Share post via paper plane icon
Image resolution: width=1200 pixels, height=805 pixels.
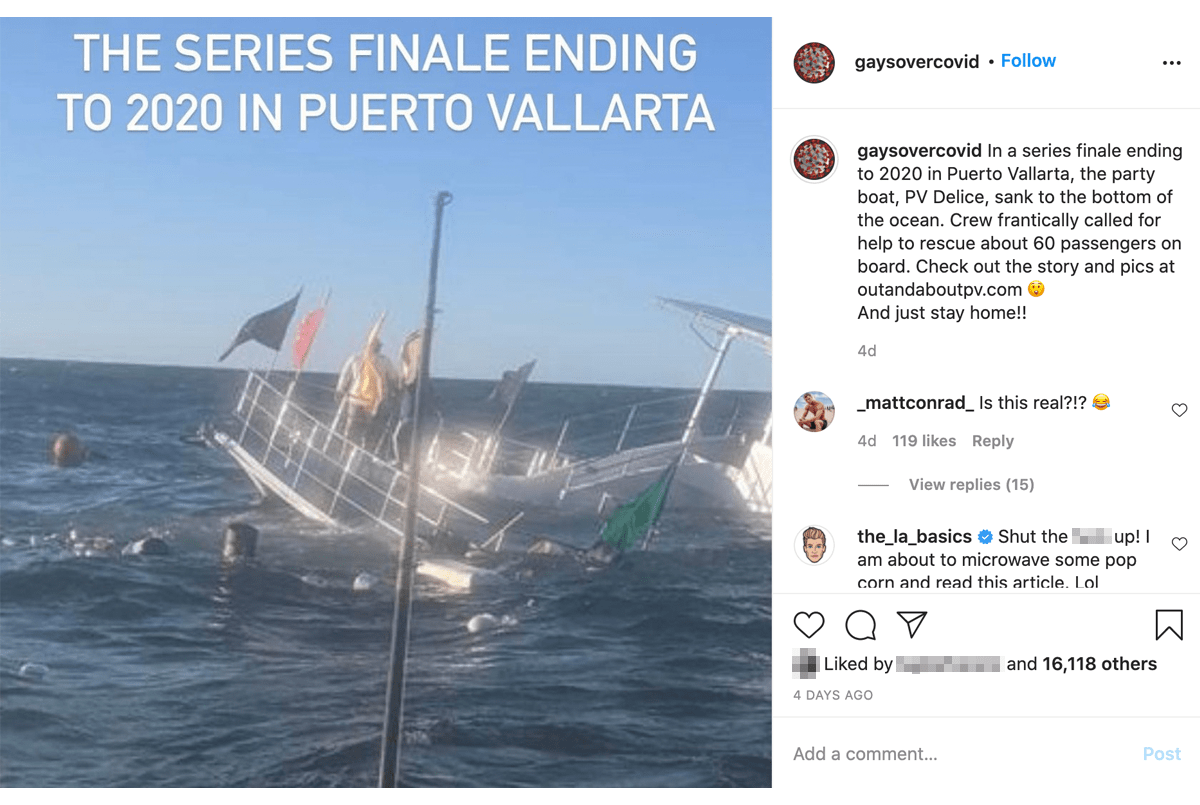pyautogui.click(x=911, y=625)
